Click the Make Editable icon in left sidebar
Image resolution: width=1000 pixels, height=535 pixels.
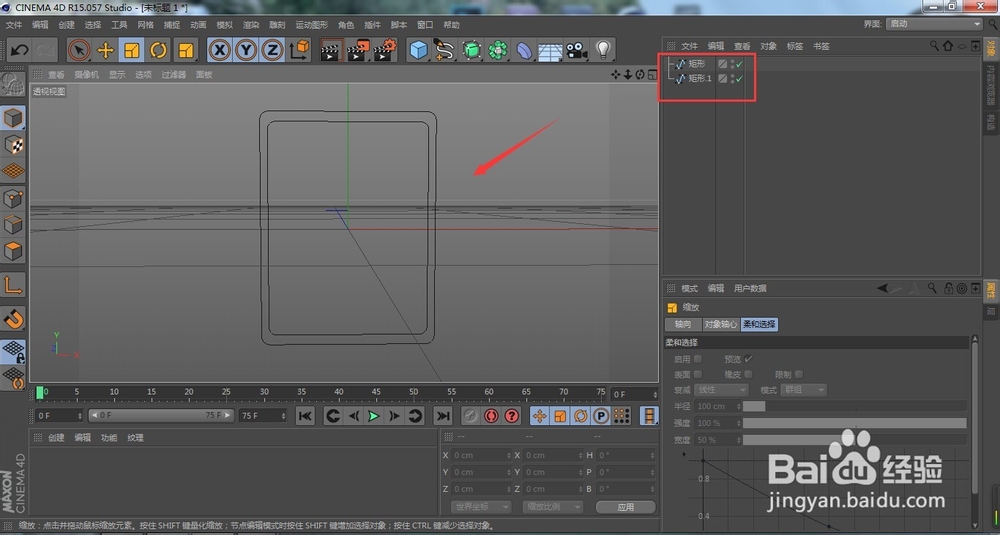13,85
